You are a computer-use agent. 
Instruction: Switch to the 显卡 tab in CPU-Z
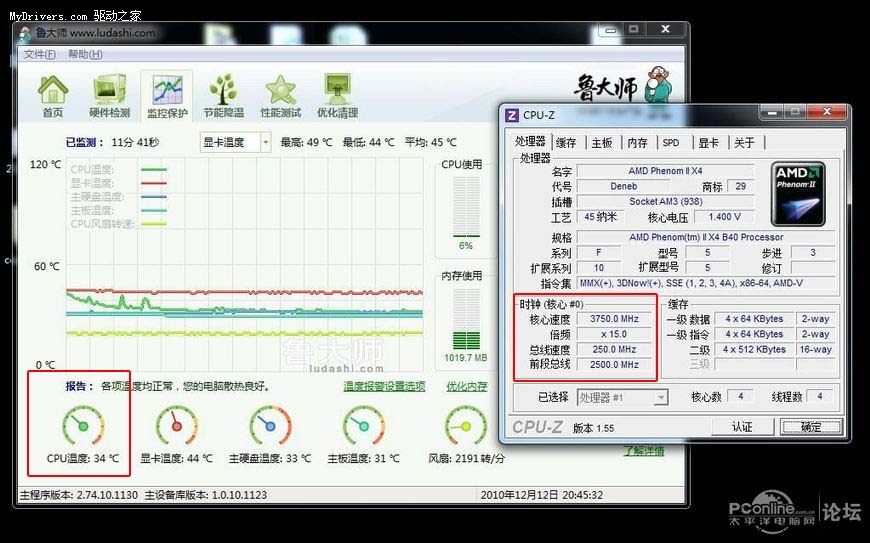point(708,143)
